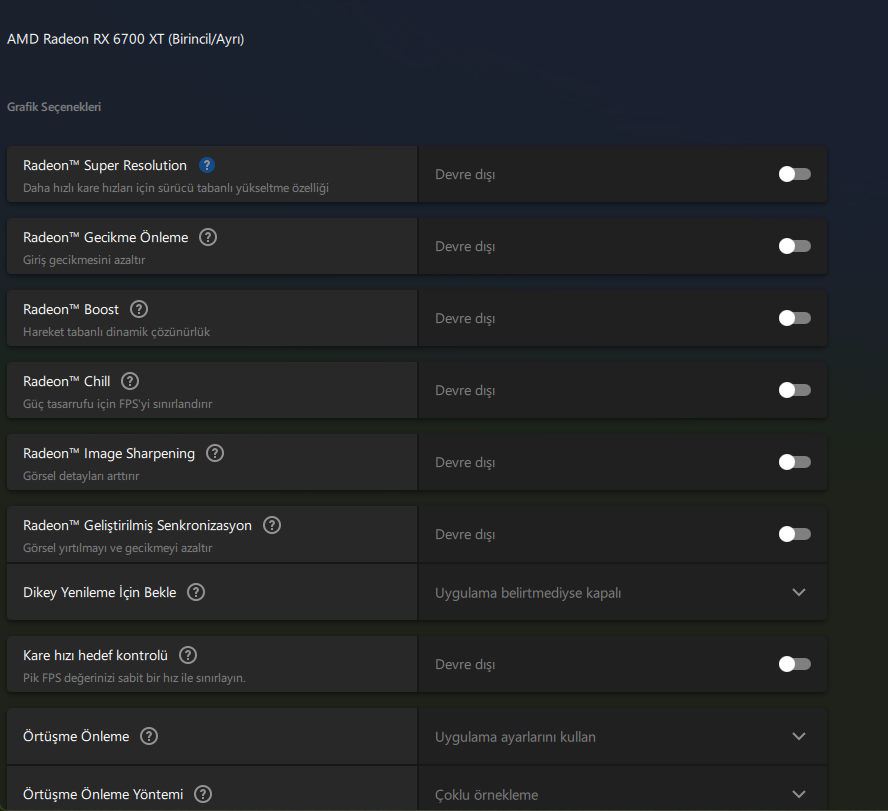Enable the Radeon Boost toggle
The height and width of the screenshot is (811, 888).
point(795,318)
